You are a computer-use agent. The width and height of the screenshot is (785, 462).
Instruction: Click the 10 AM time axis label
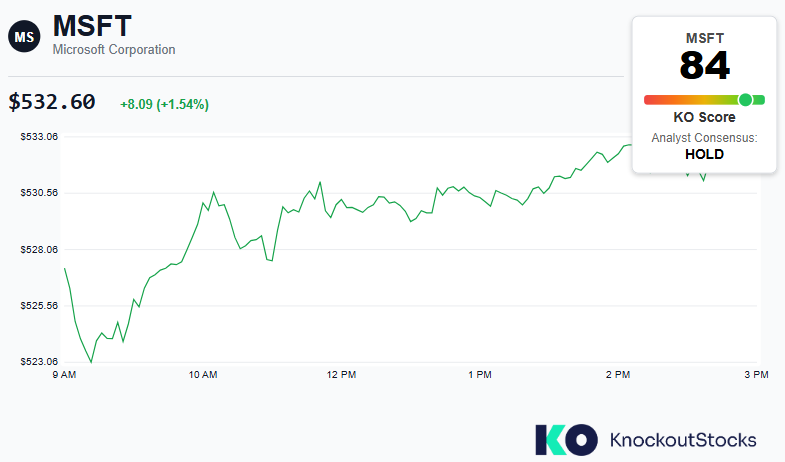click(x=203, y=374)
